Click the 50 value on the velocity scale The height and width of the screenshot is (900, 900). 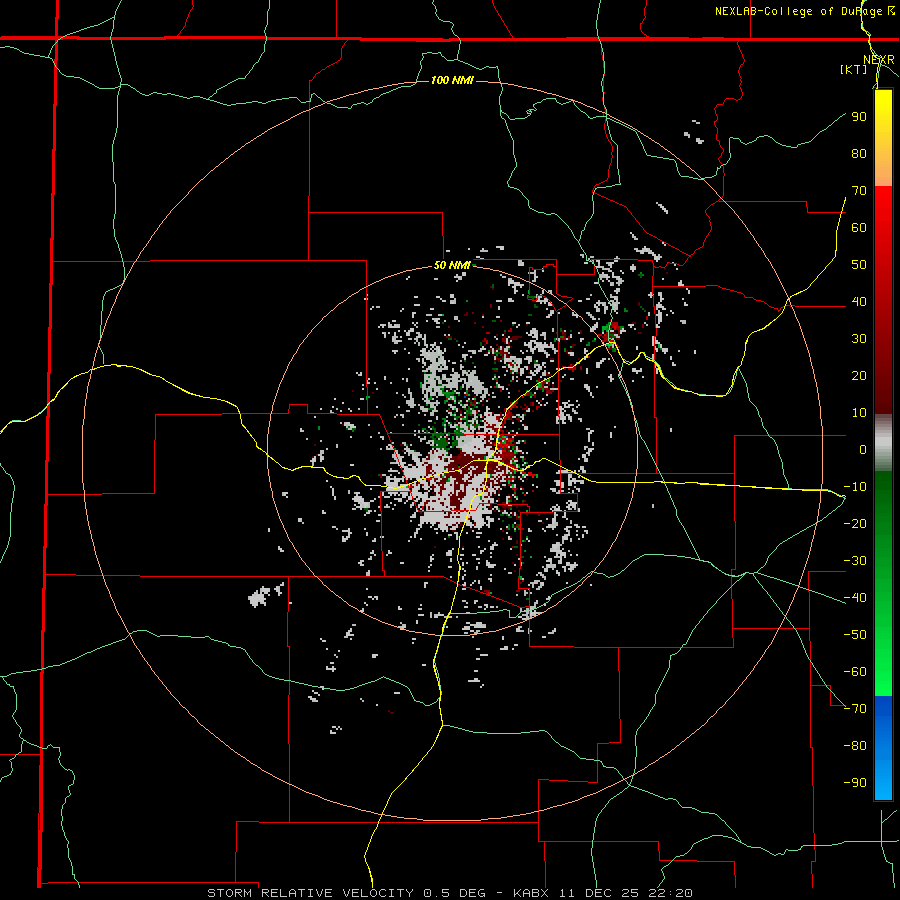(x=859, y=265)
